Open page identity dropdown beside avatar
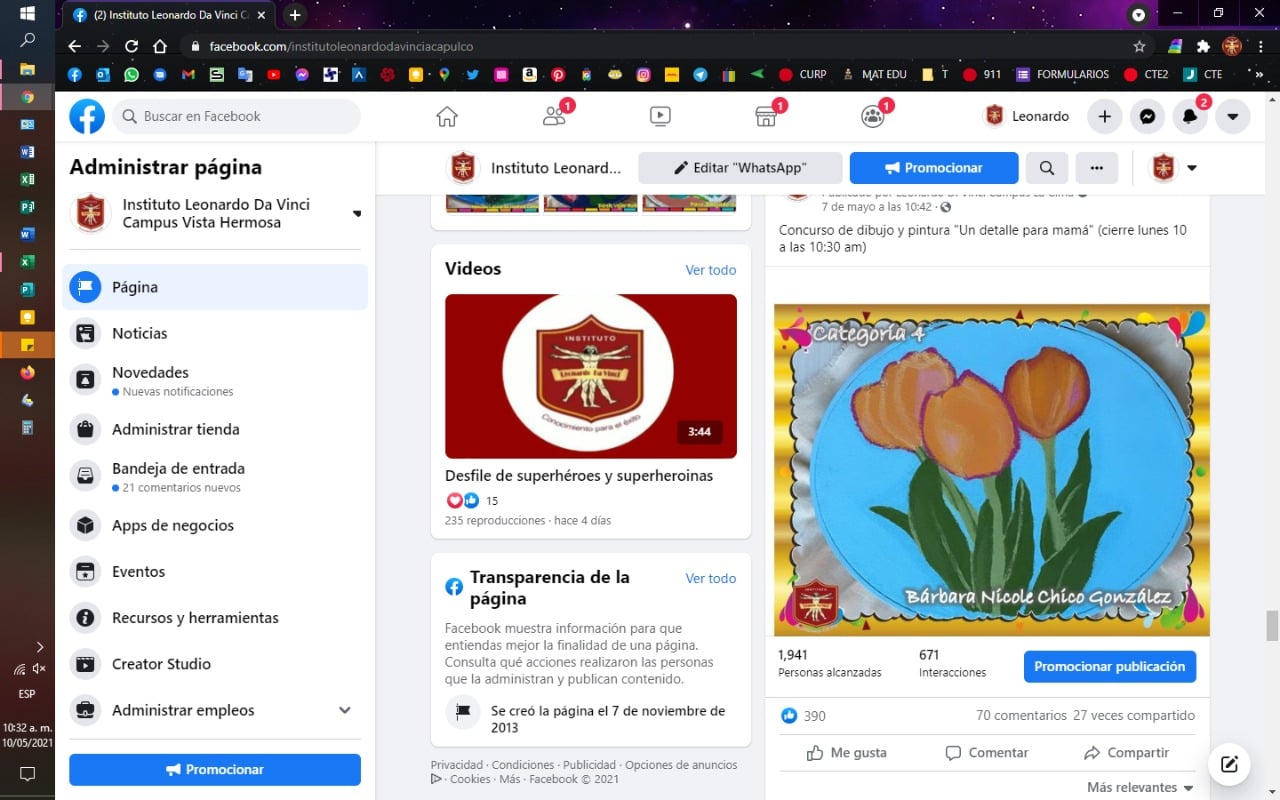 coord(1192,168)
